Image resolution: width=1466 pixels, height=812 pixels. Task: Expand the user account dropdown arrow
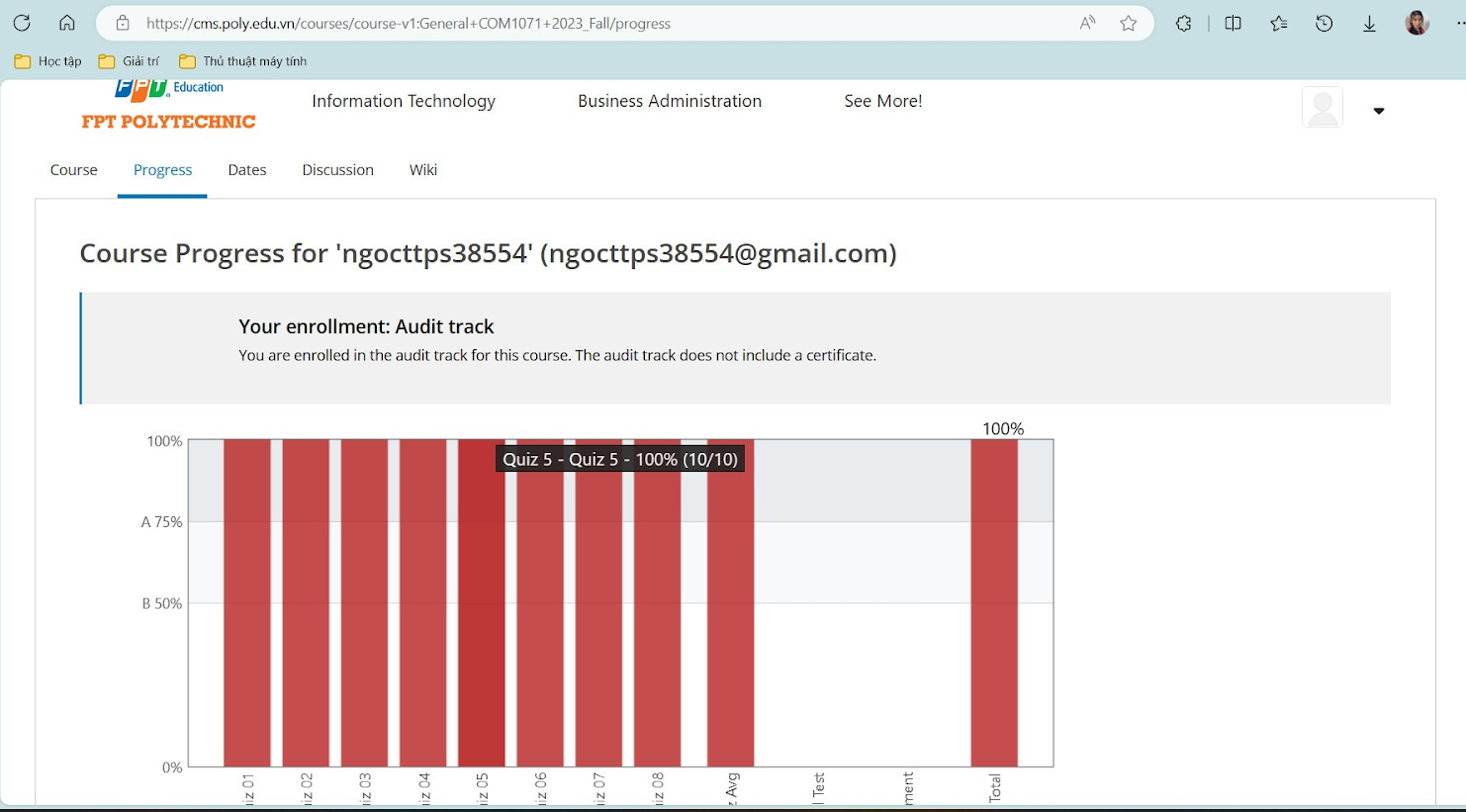click(1379, 111)
